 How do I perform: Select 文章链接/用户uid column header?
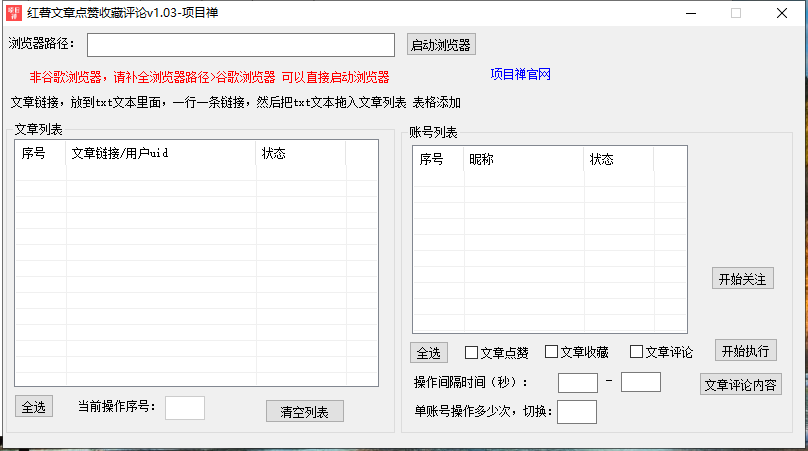pyautogui.click(x=162, y=153)
